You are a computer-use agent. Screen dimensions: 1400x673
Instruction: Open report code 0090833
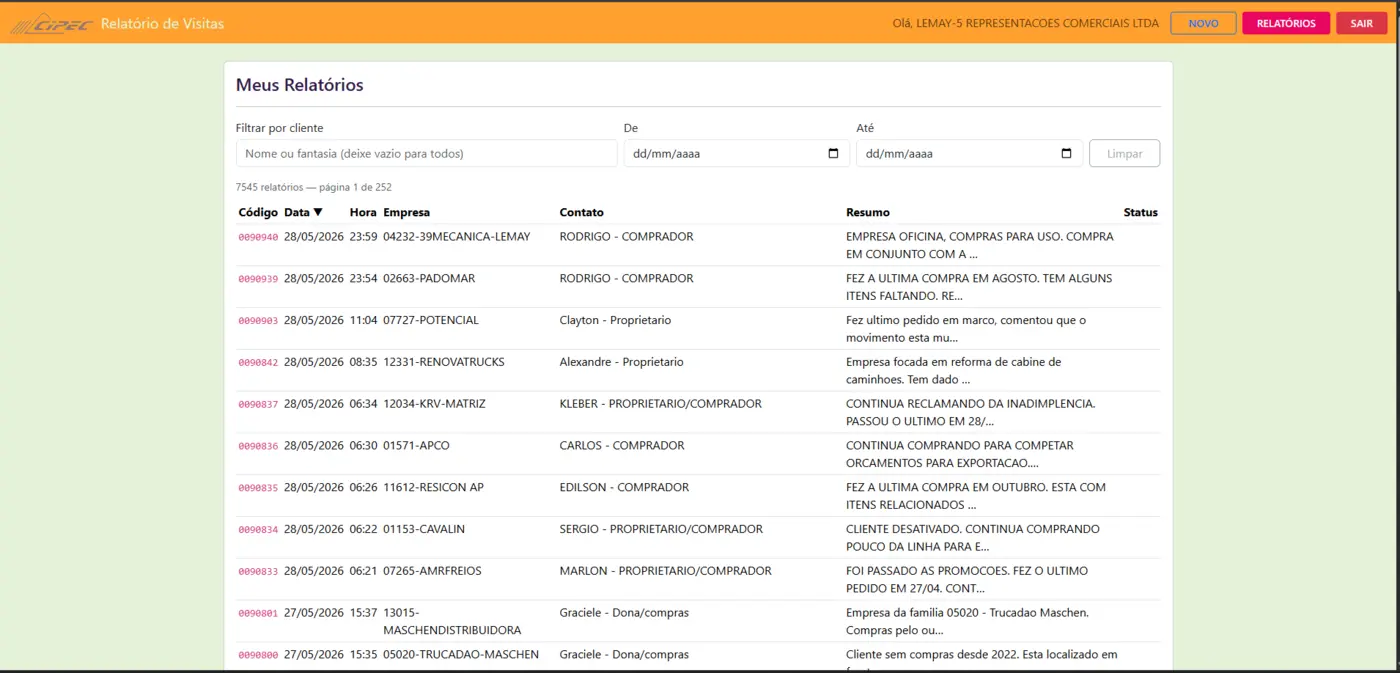pos(258,572)
